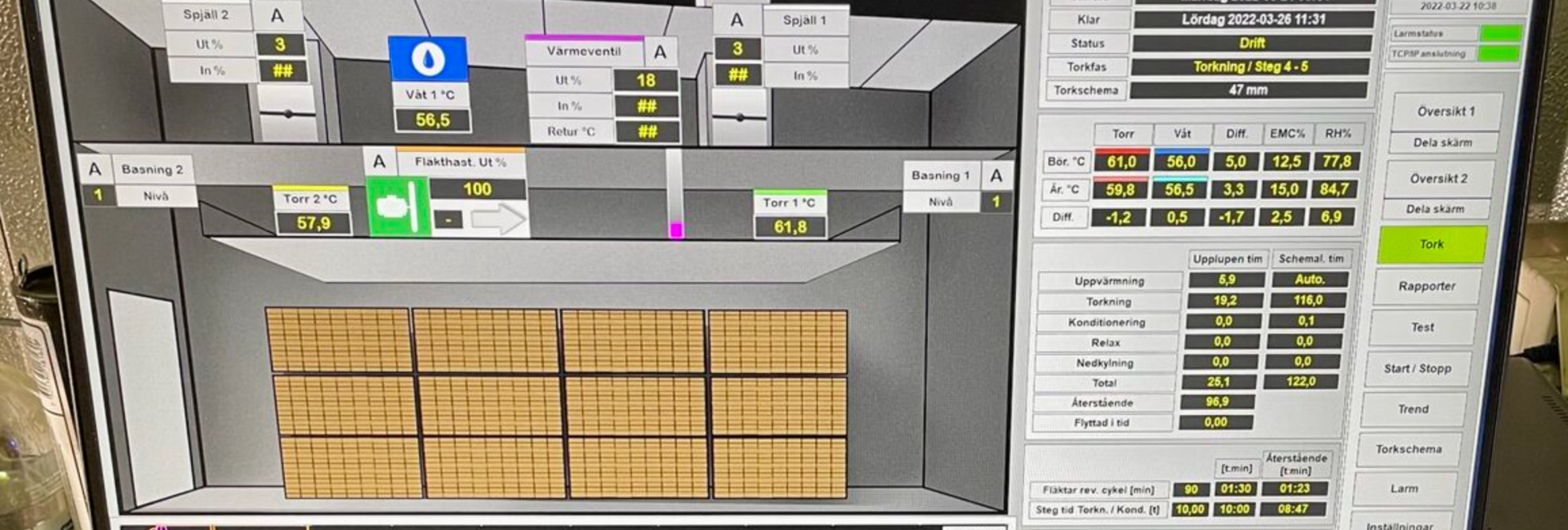Click the Fläkthast. Ut % value 100
The height and width of the screenshot is (530, 1568).
(477, 189)
